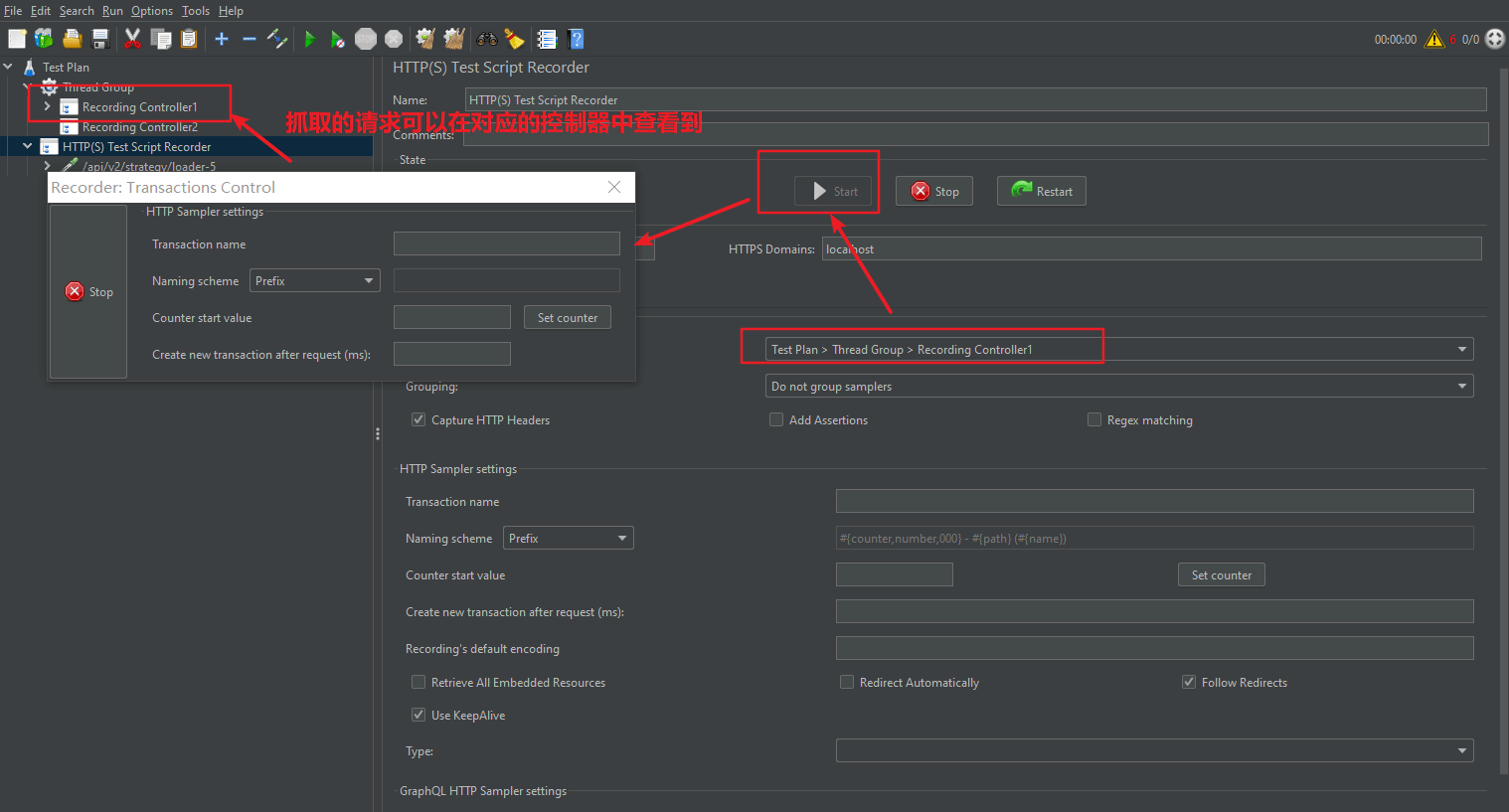1509x812 pixels.
Task: Open the Edit menu
Action: 40,11
